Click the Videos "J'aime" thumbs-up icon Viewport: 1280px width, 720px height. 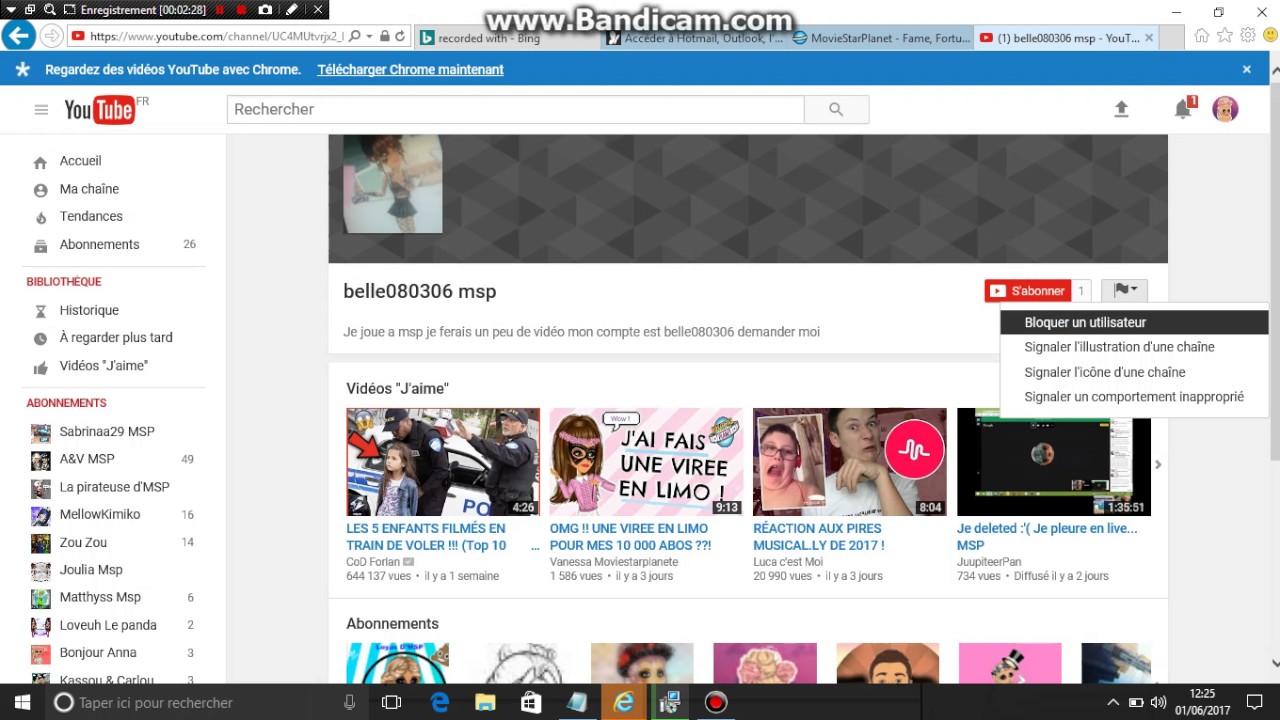[x=41, y=367]
